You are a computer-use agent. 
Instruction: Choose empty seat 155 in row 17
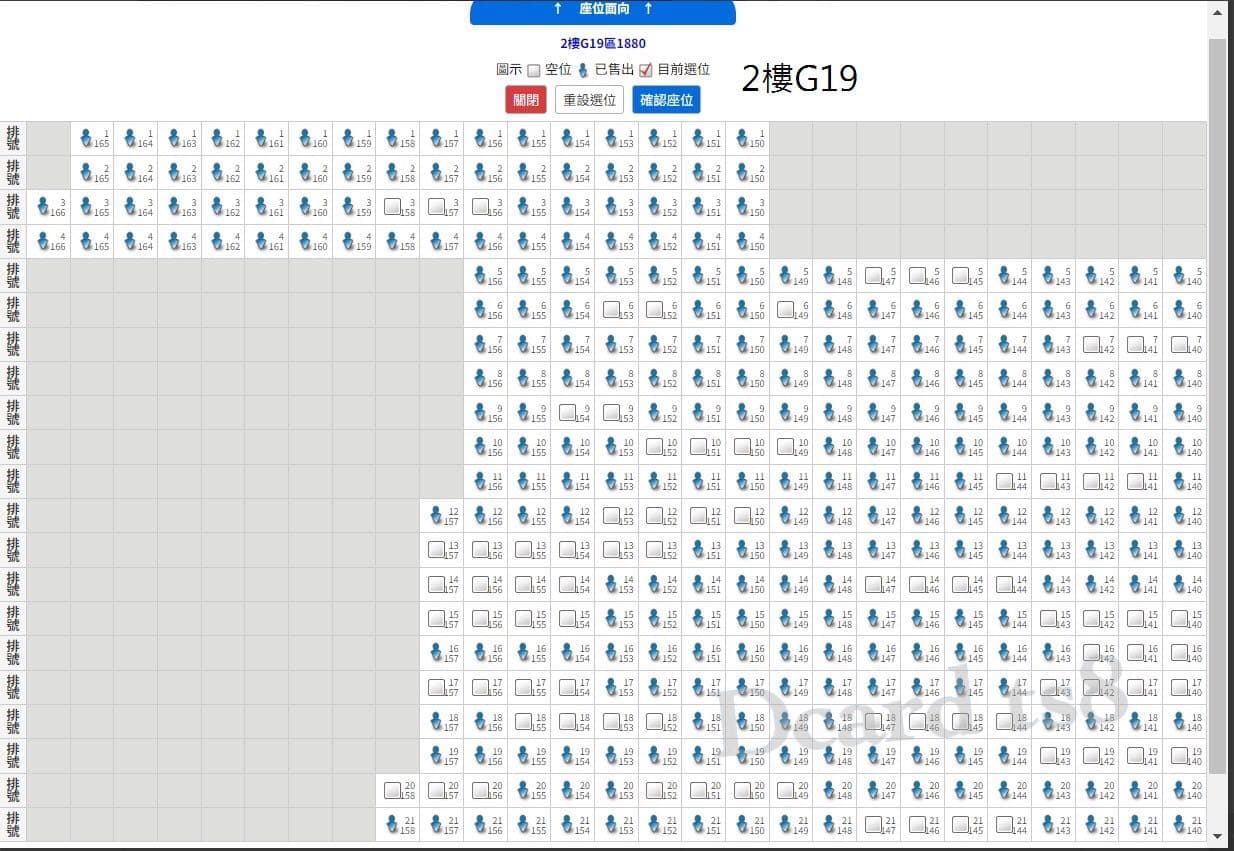pyautogui.click(x=524, y=685)
